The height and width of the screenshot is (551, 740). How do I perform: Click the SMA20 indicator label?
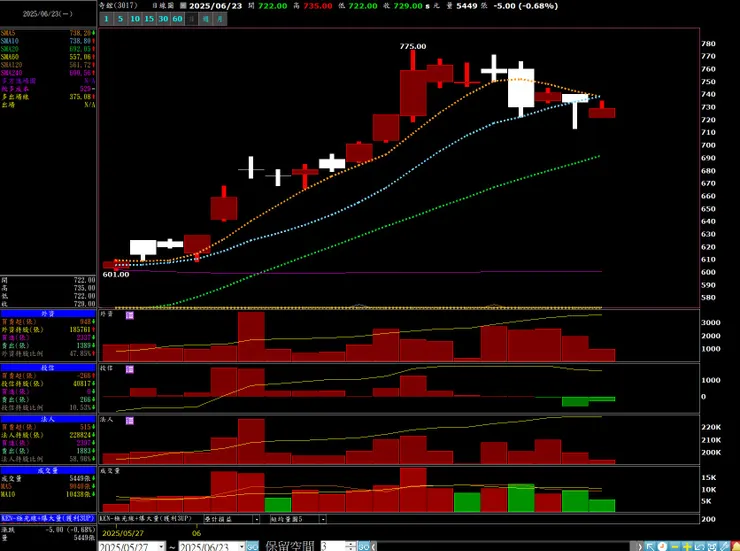9,49
